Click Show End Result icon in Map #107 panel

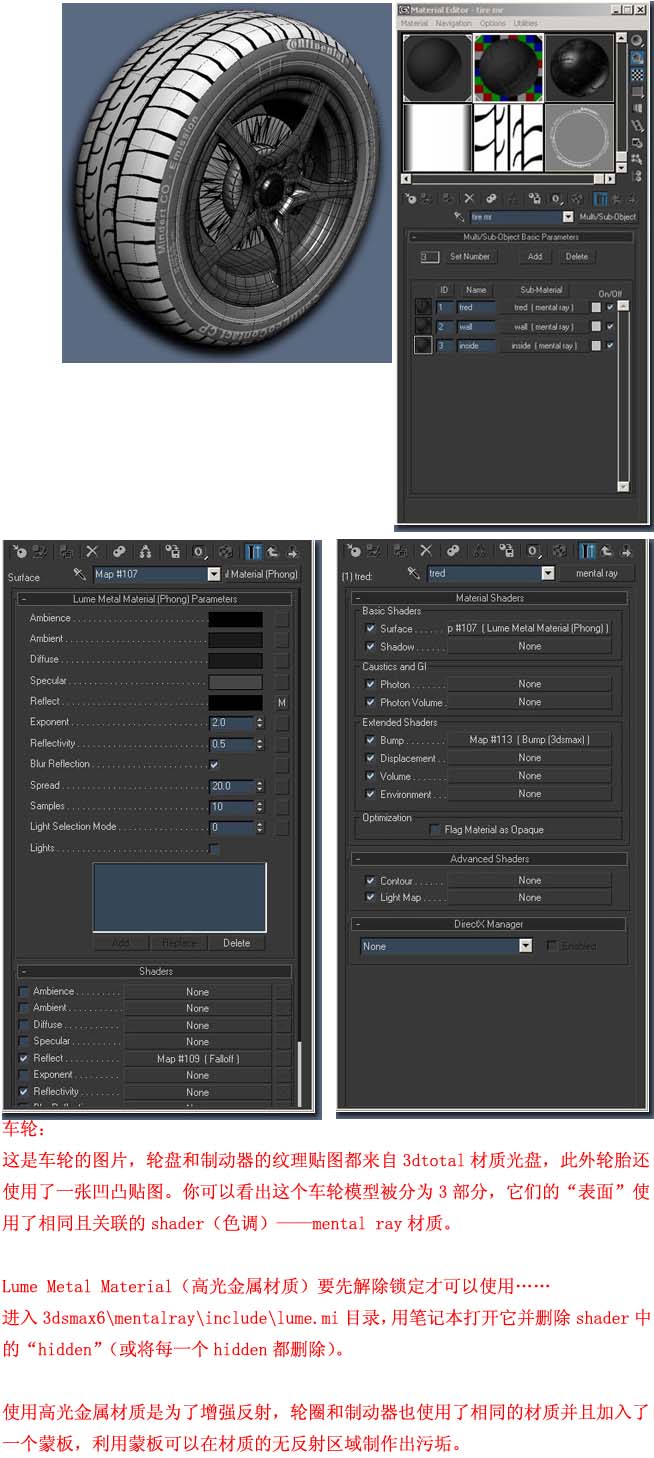click(254, 551)
